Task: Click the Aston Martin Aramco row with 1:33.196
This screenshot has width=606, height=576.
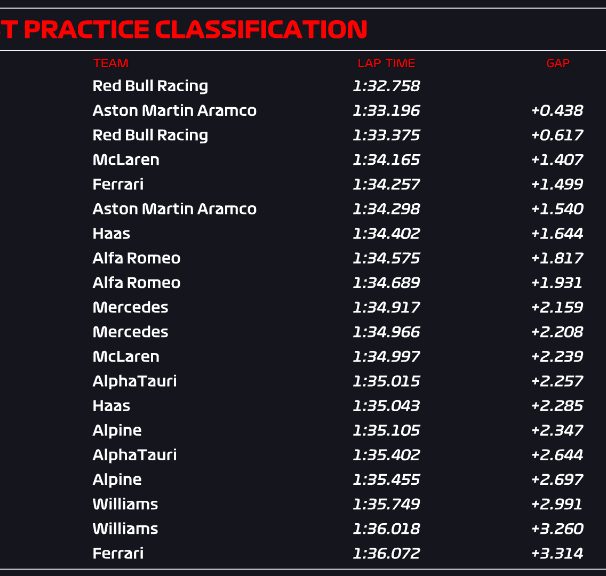Action: pyautogui.click(x=303, y=111)
